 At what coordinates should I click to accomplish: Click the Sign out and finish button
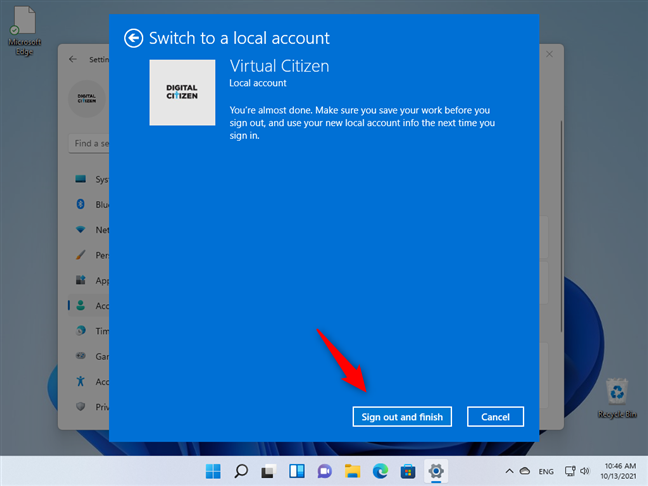(402, 417)
